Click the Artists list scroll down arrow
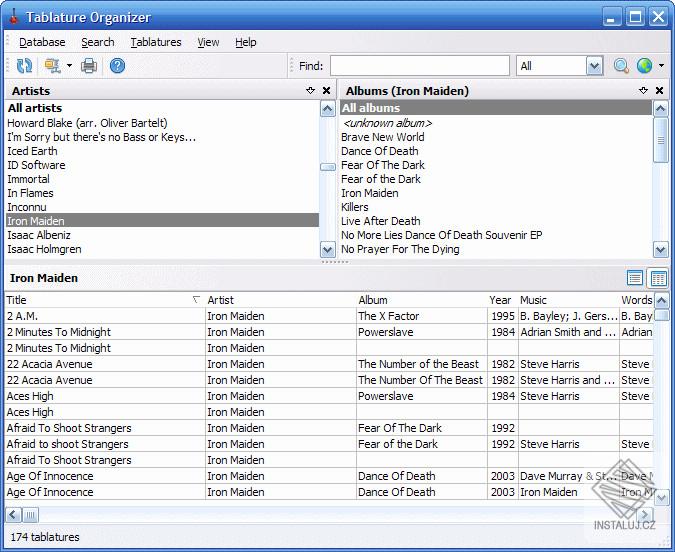The width and height of the screenshot is (675, 552). [328, 249]
